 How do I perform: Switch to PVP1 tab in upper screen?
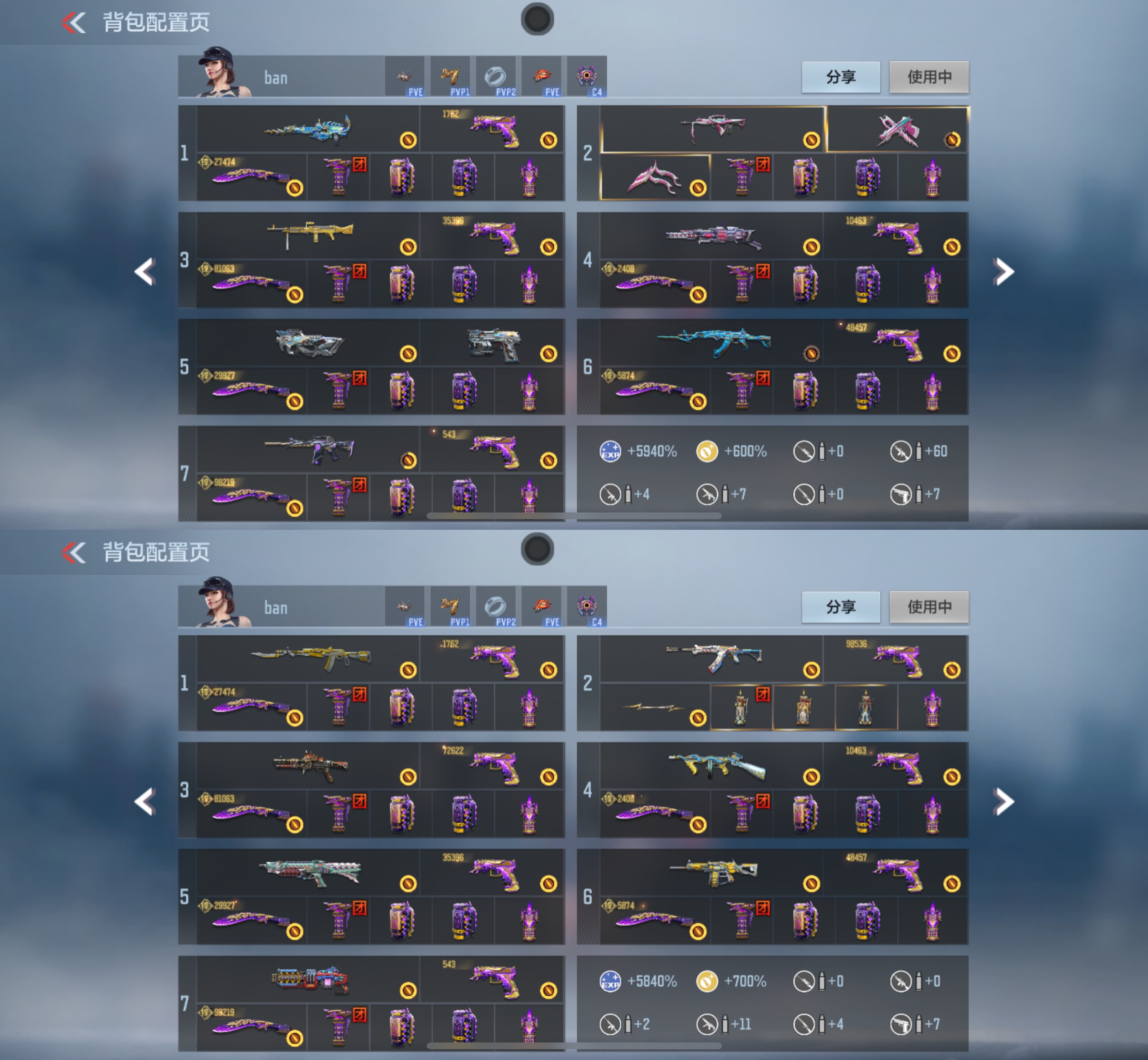pos(450,77)
